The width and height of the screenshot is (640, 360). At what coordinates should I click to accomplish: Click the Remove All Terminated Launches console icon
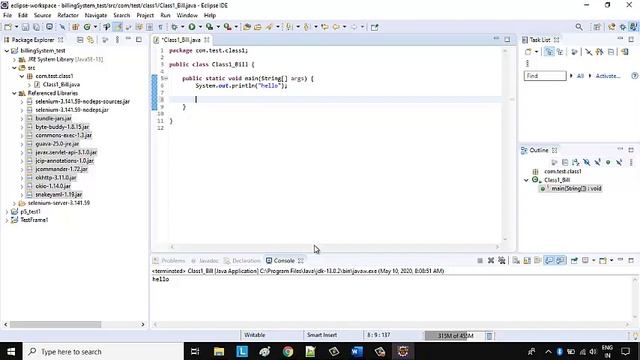click(x=502, y=260)
